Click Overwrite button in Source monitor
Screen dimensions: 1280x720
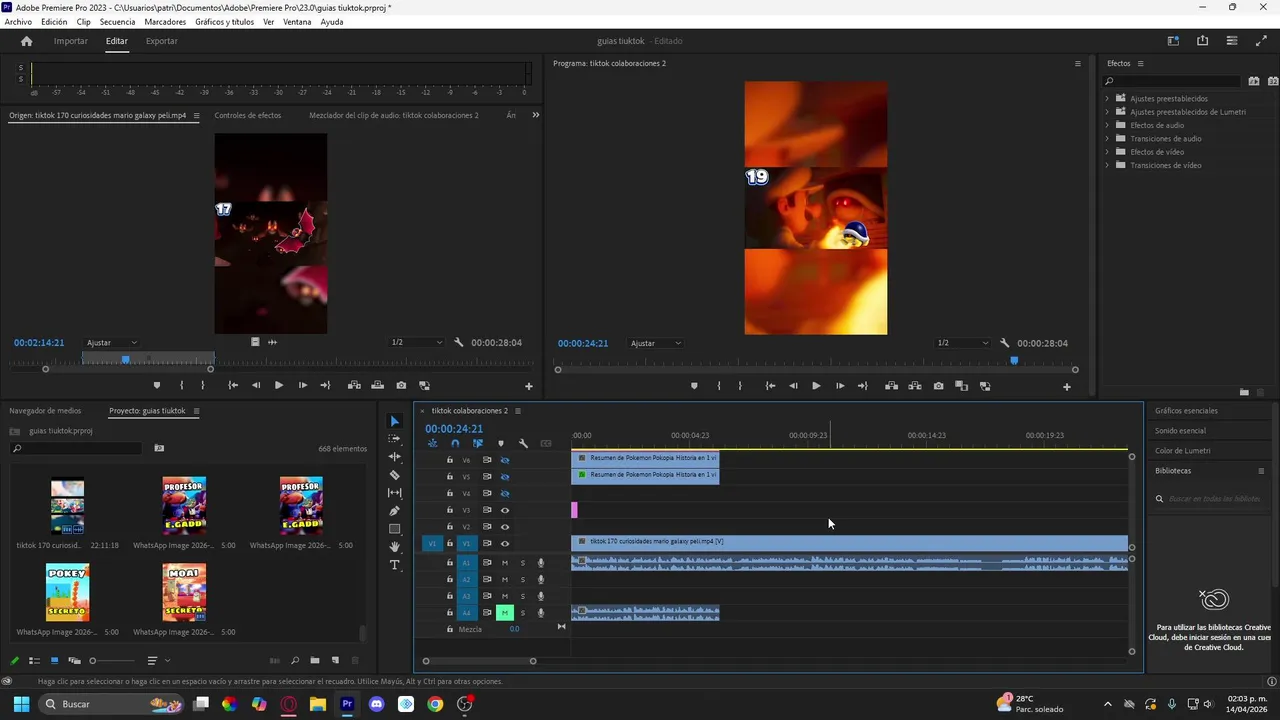coord(378,385)
